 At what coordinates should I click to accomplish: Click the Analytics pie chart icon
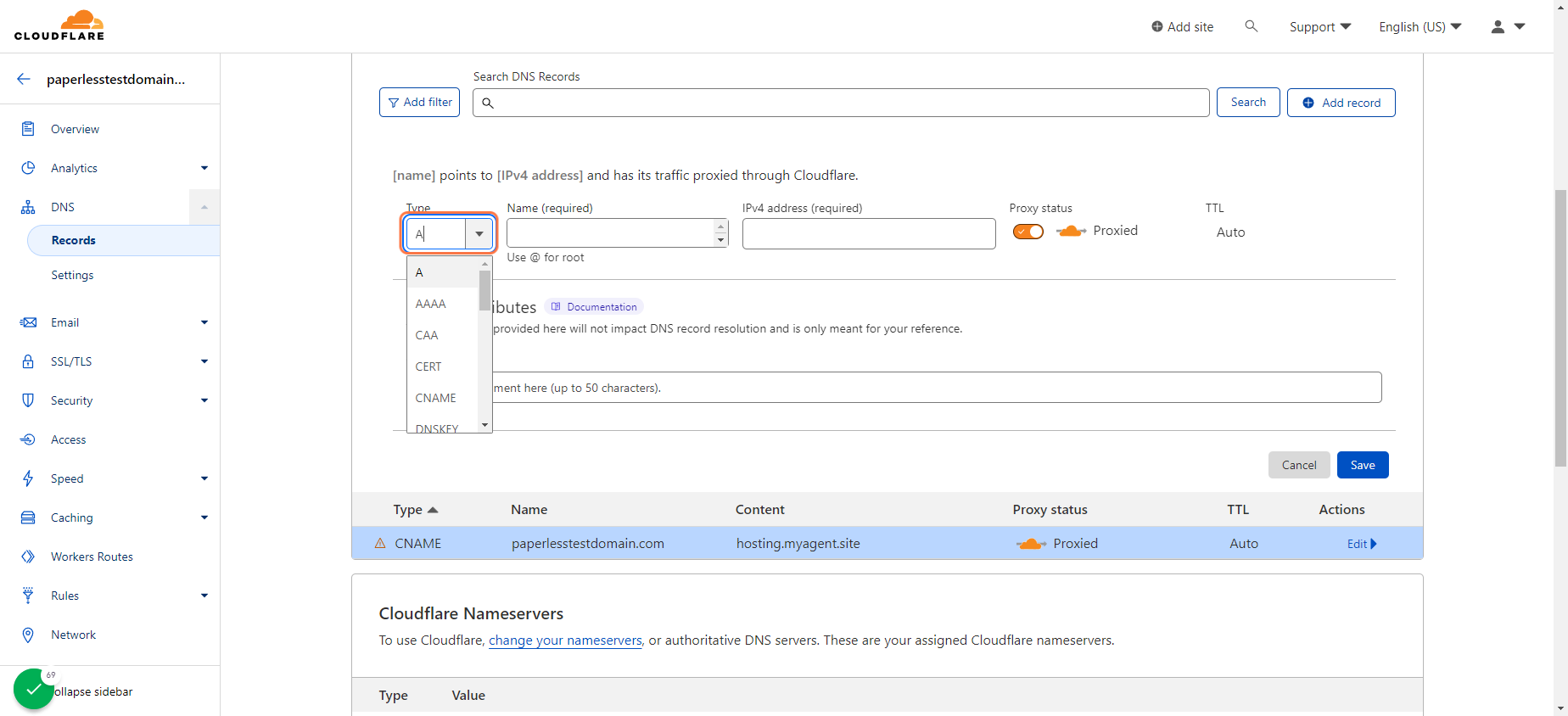coord(28,168)
